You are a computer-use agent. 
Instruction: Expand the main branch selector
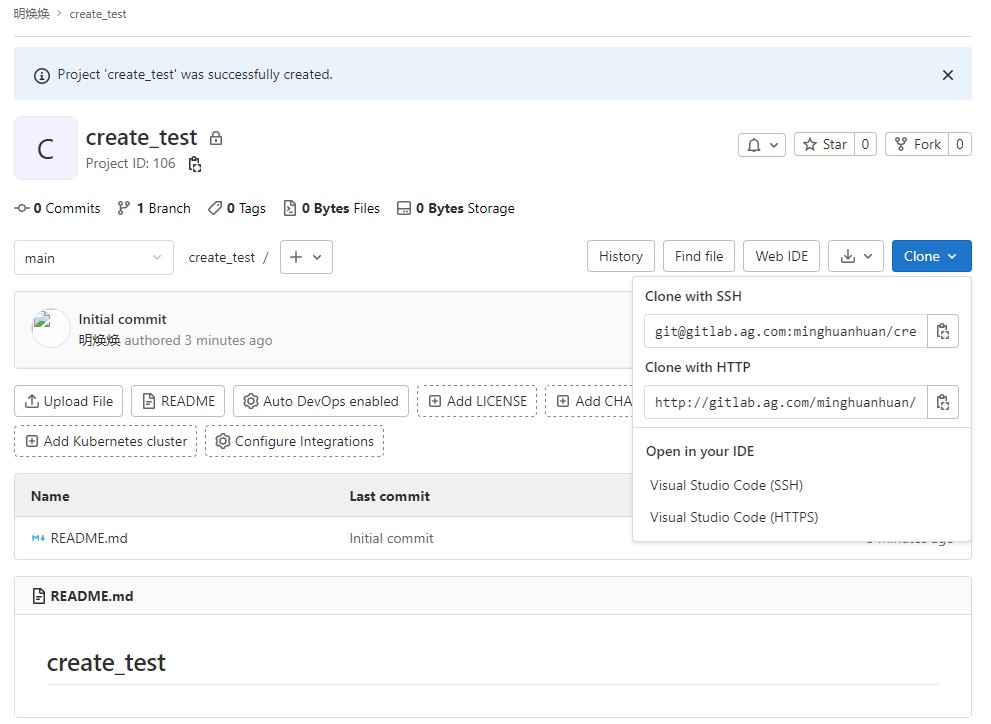93,258
